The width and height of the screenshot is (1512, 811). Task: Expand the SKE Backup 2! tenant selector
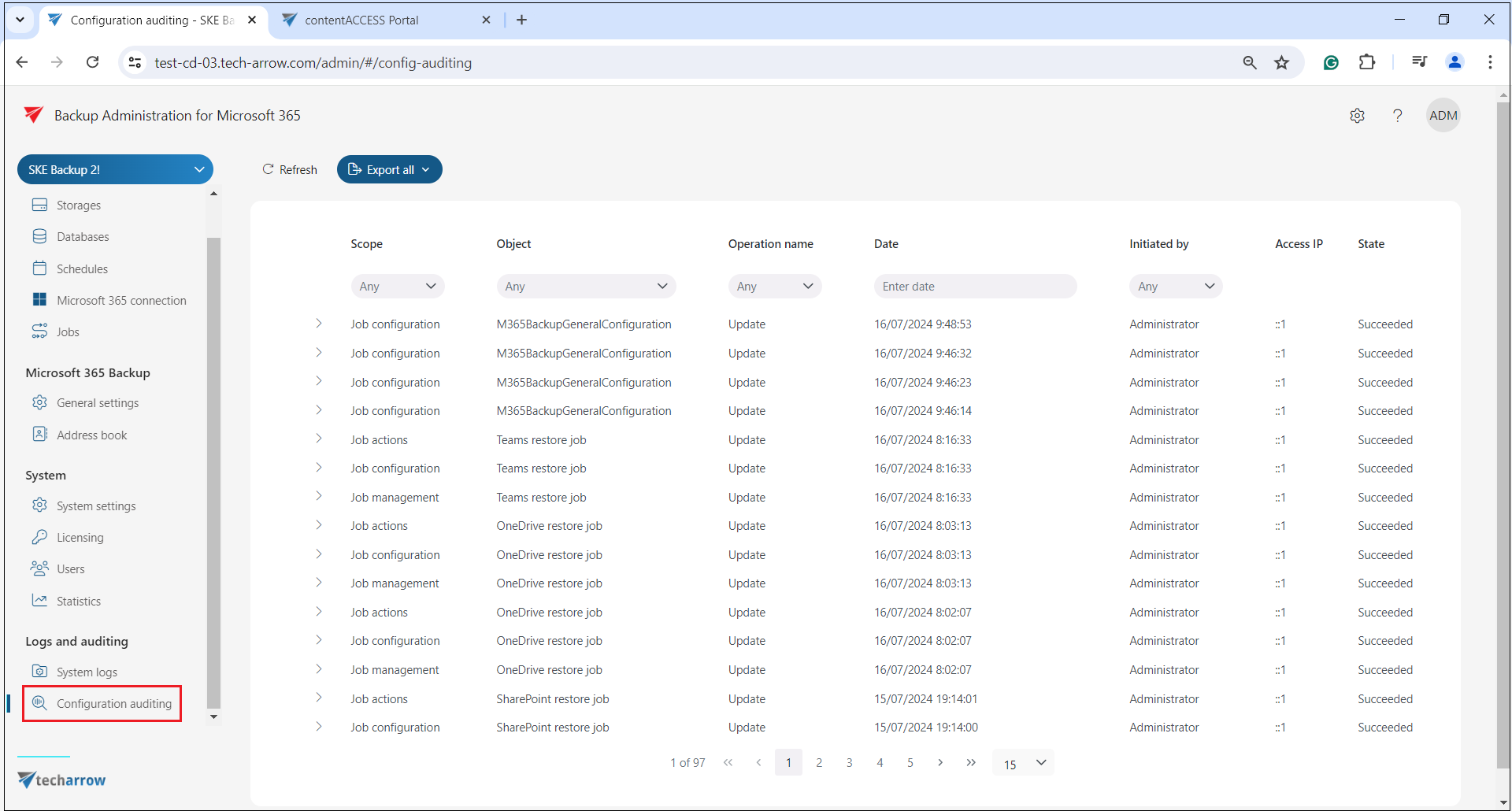click(115, 170)
